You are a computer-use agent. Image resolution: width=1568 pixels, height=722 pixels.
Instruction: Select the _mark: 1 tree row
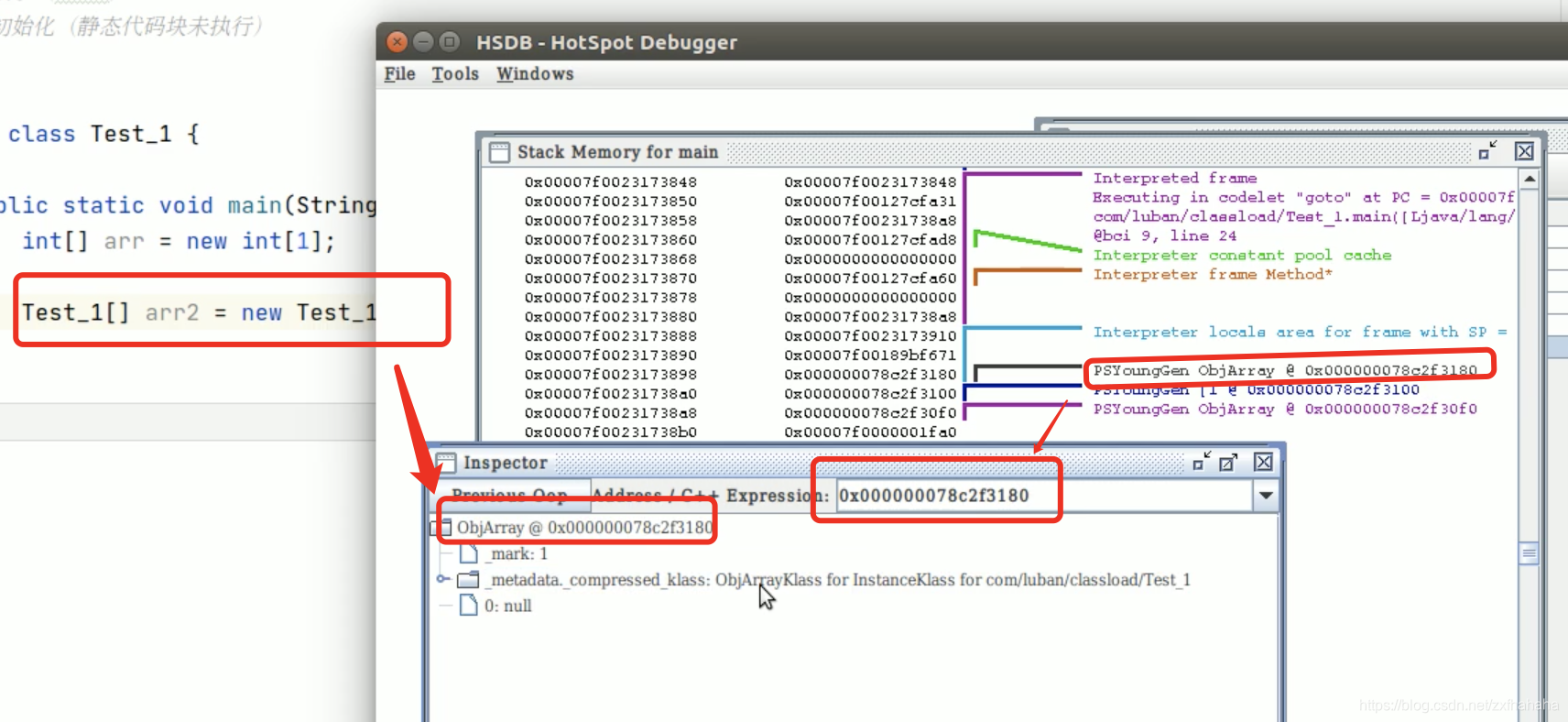517,553
